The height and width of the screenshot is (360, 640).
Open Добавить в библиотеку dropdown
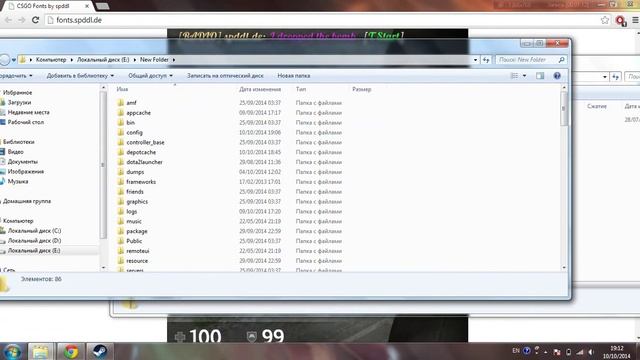pyautogui.click(x=80, y=76)
